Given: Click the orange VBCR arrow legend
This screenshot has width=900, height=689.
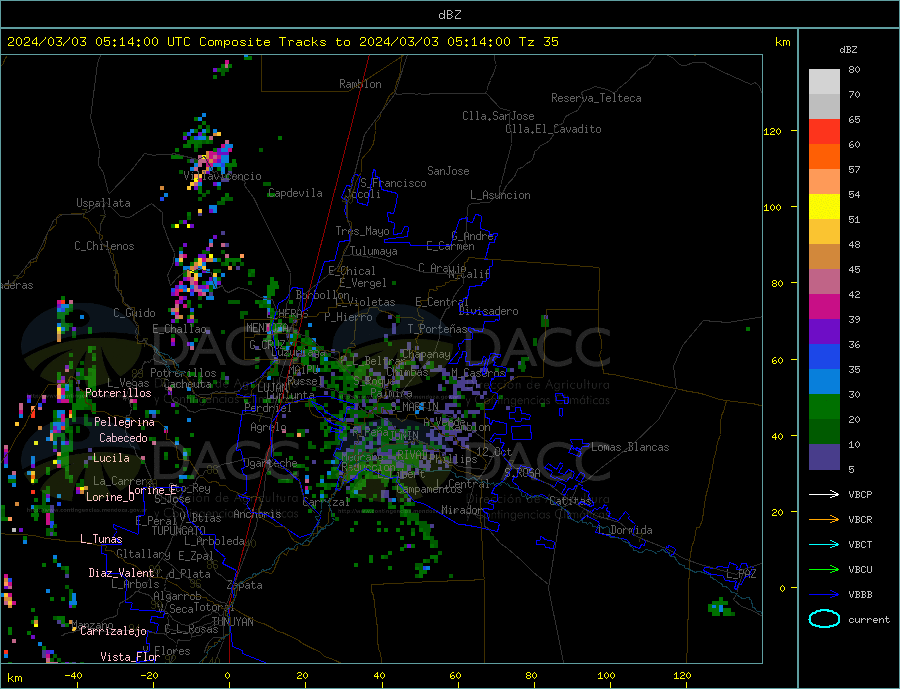Looking at the screenshot, I should 824,520.
